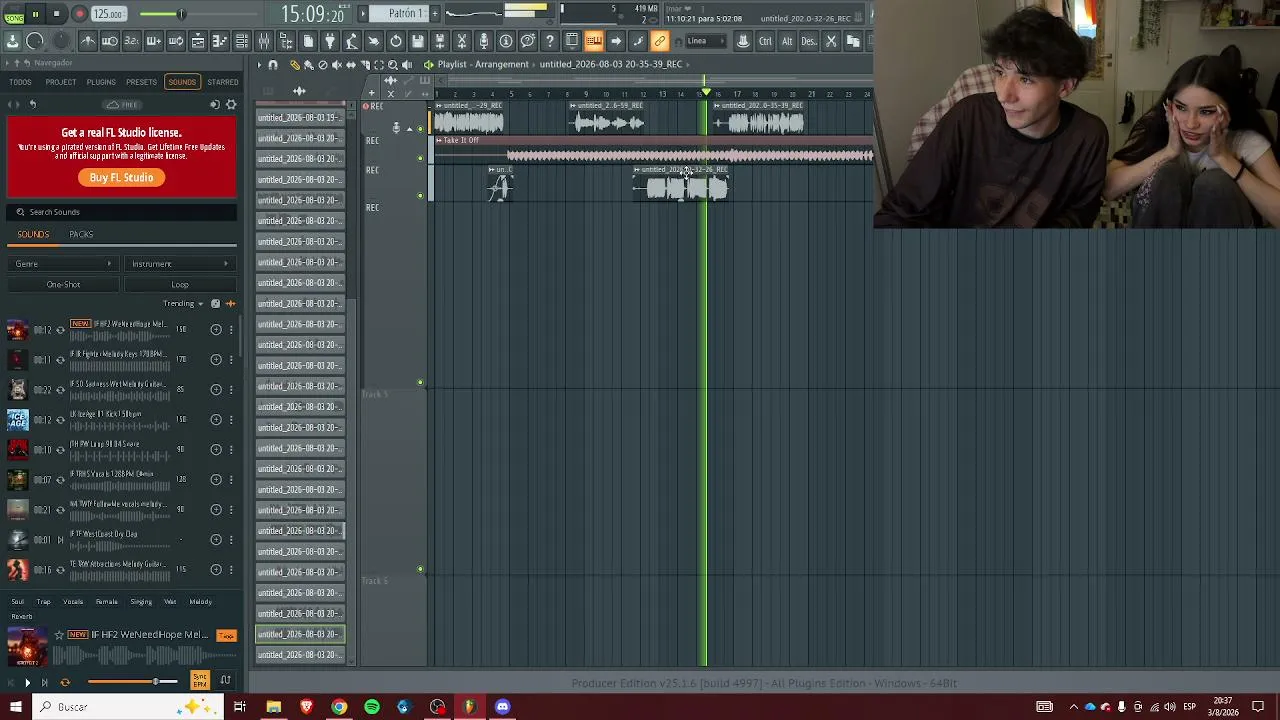
Task: Click the save project floppy icon
Action: 418,41
